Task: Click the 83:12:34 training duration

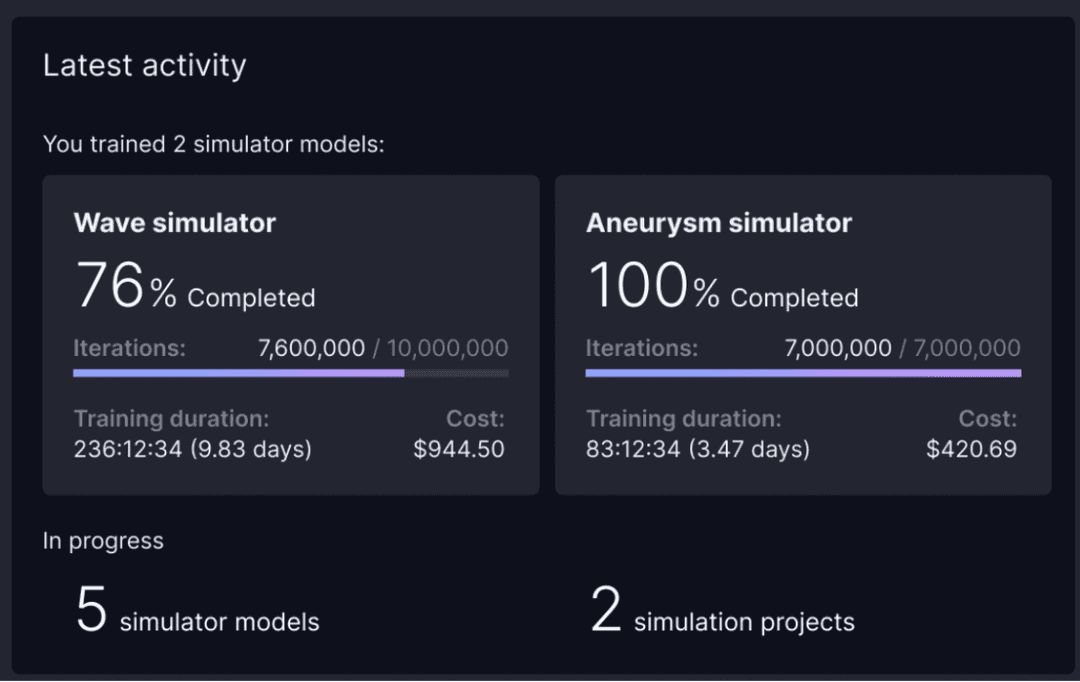Action: point(698,449)
